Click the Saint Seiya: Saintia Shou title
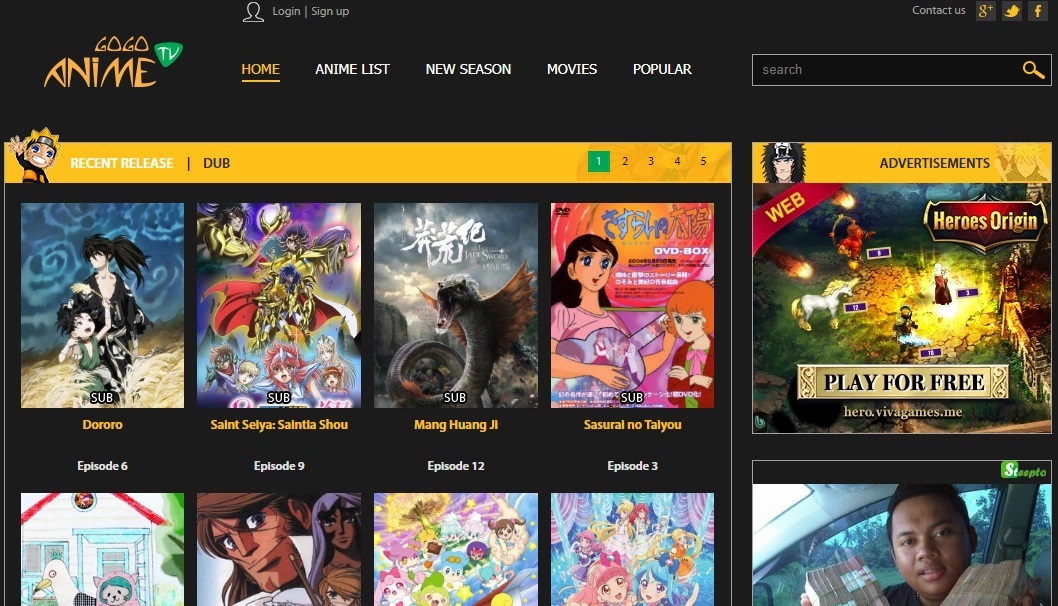 pyautogui.click(x=279, y=424)
